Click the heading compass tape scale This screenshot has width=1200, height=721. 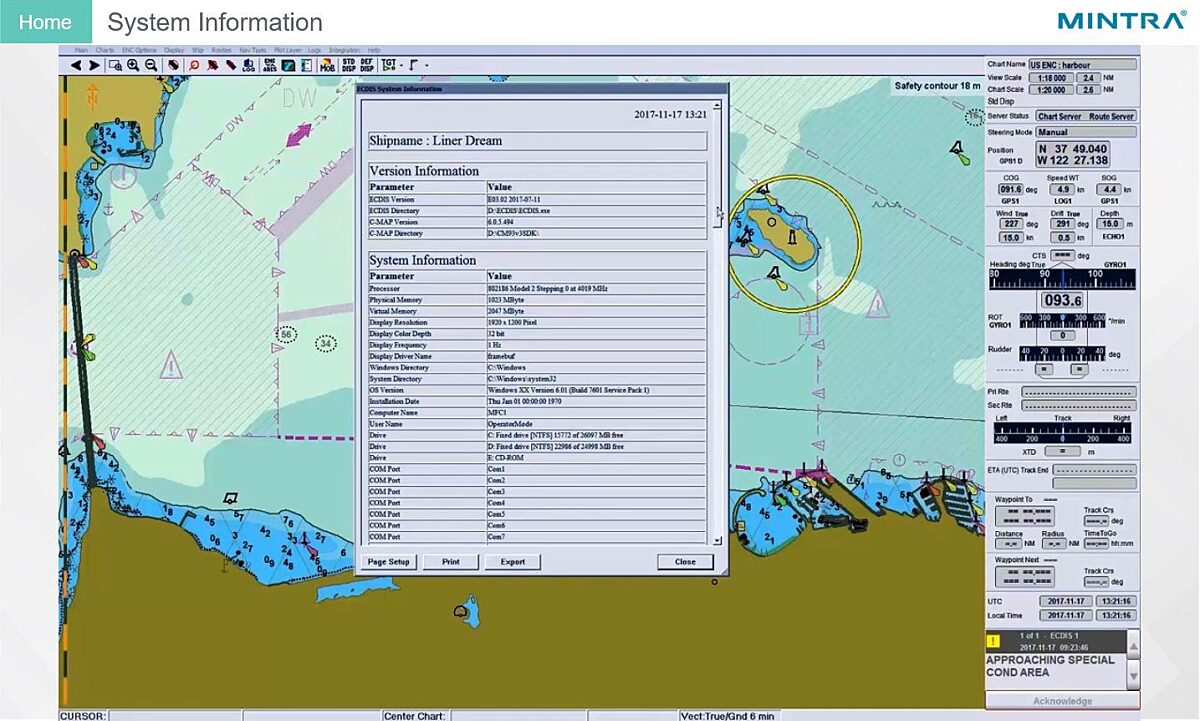pyautogui.click(x=1061, y=278)
